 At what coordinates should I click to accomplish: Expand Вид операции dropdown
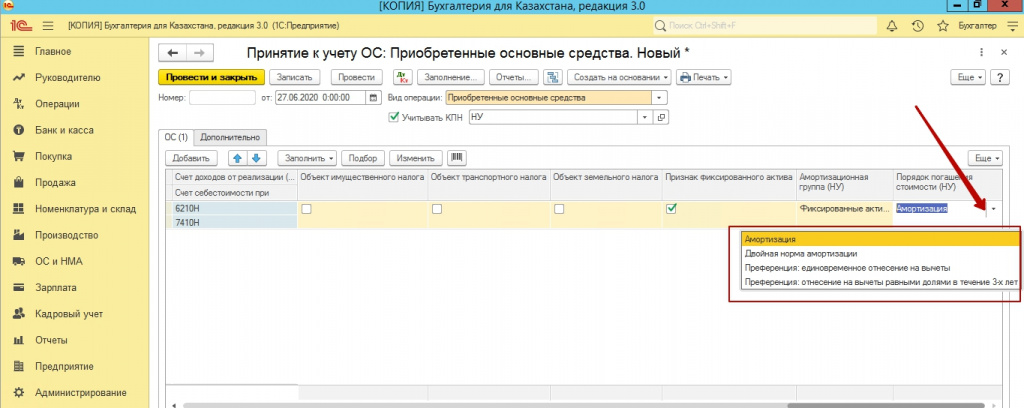pyautogui.click(x=660, y=98)
